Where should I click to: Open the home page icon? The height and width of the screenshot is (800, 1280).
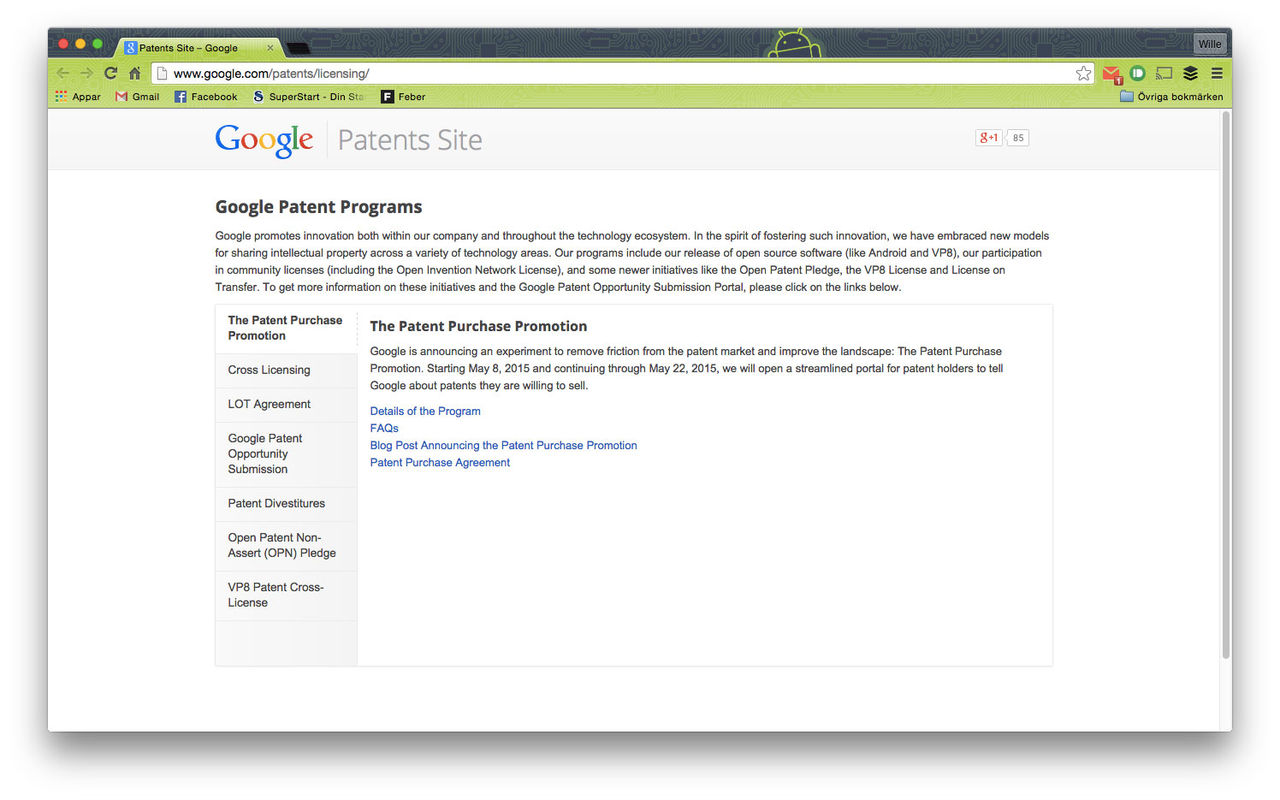135,73
